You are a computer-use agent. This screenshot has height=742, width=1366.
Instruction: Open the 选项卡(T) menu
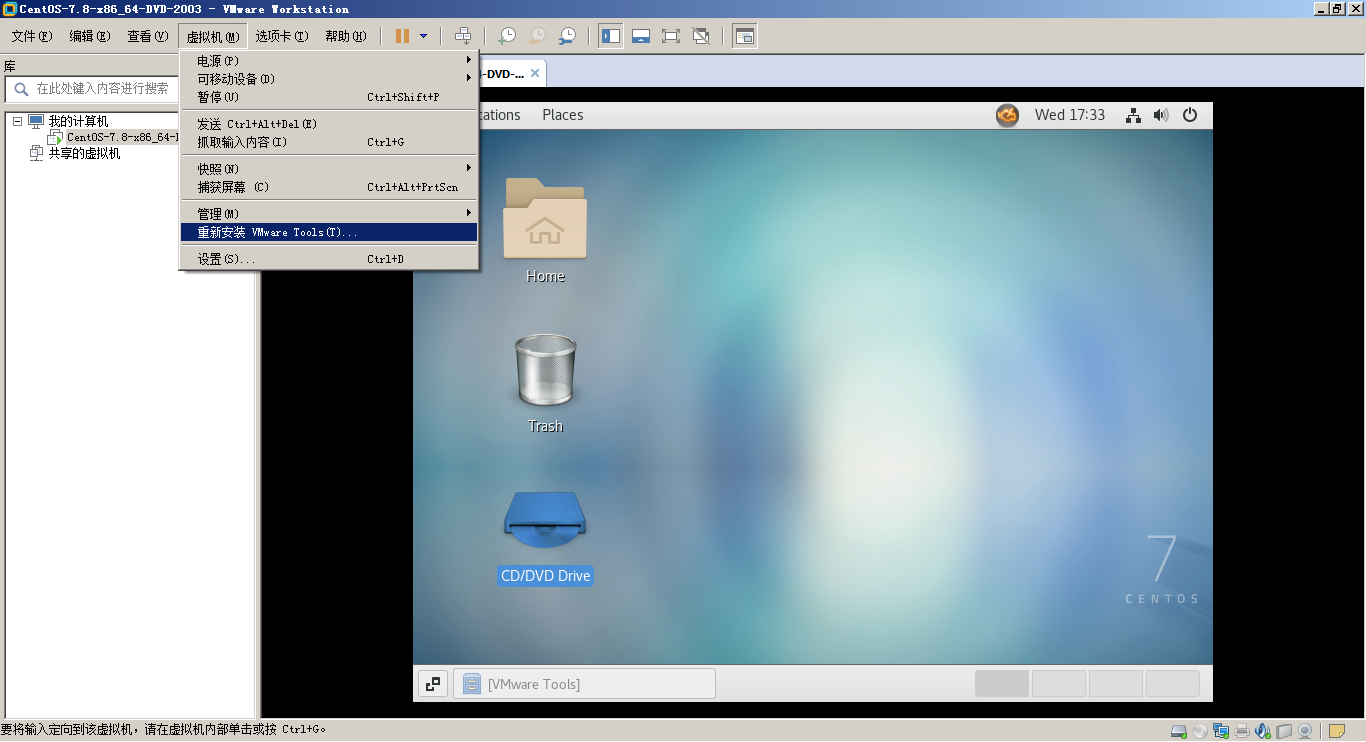point(282,36)
